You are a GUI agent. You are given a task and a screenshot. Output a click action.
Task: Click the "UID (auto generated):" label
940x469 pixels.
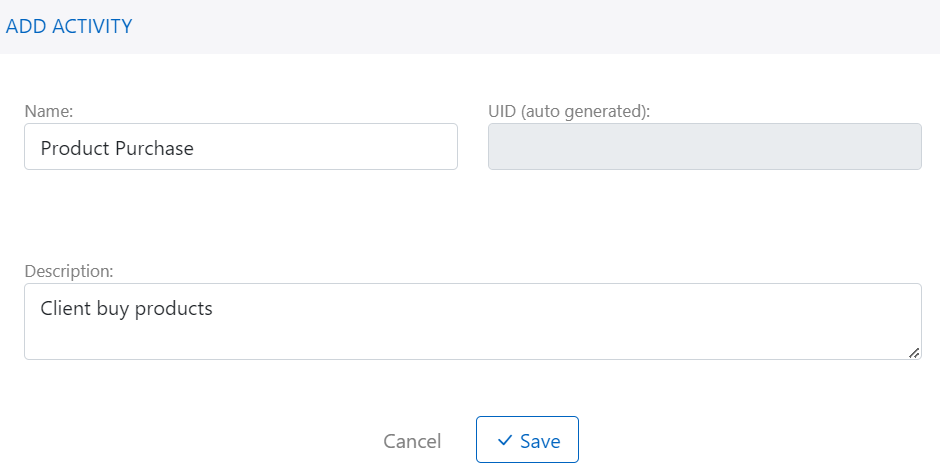569,111
